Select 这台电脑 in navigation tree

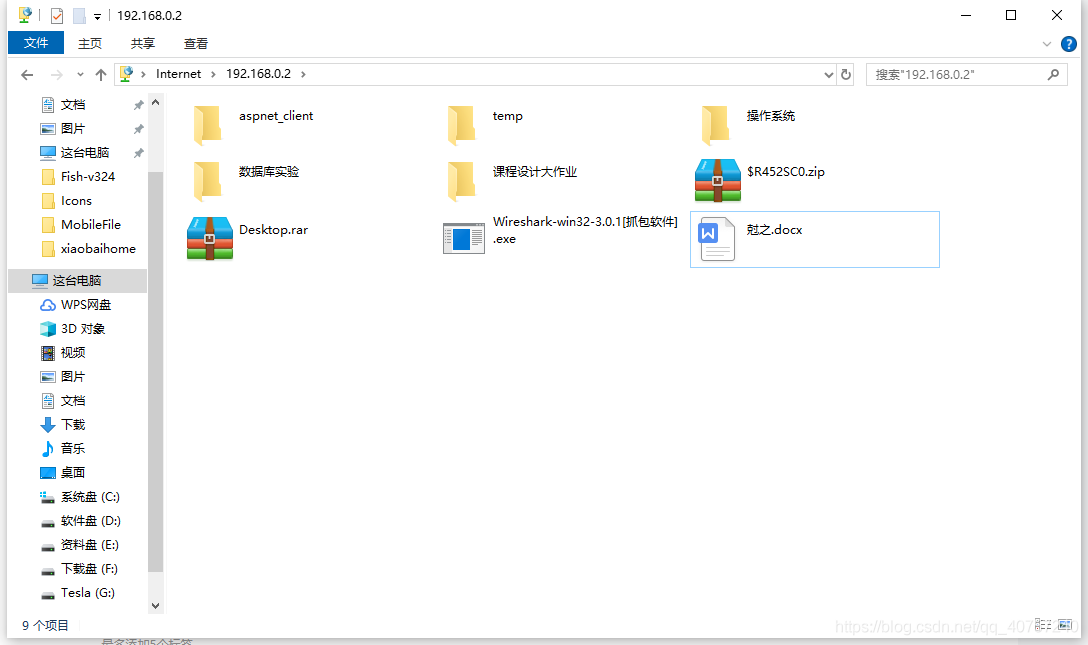77,281
